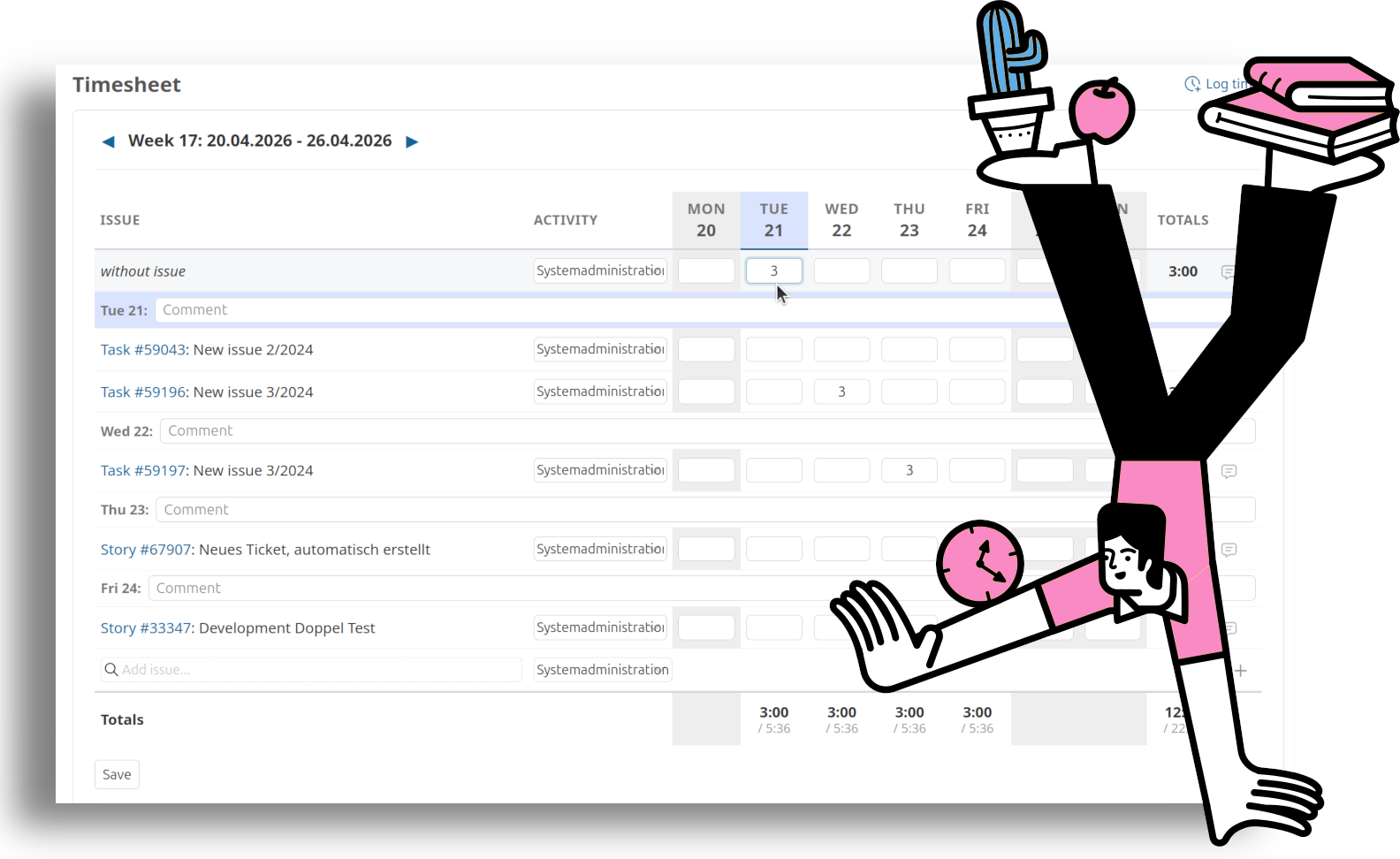1400x859 pixels.
Task: Click the Tuesday hours cell for Task #59197
Action: [x=774, y=470]
